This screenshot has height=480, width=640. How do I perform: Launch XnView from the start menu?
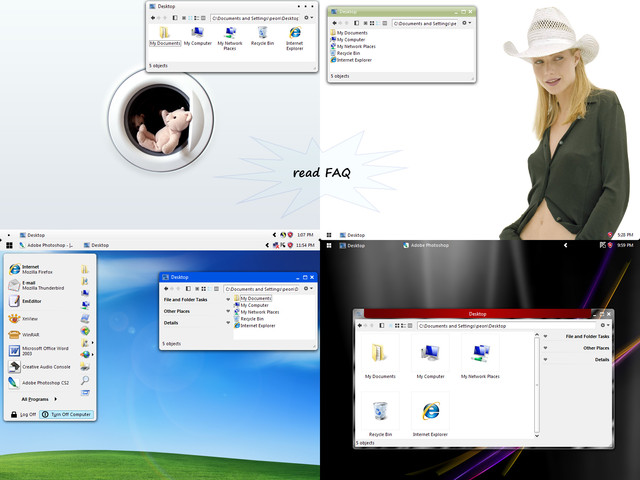[23, 319]
